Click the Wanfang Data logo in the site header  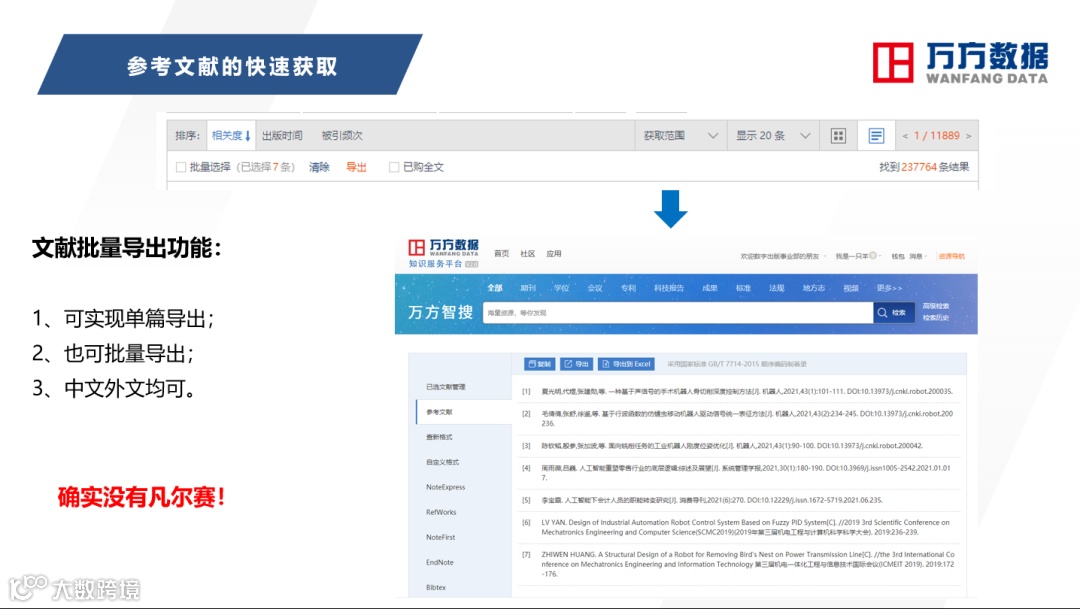click(x=444, y=253)
